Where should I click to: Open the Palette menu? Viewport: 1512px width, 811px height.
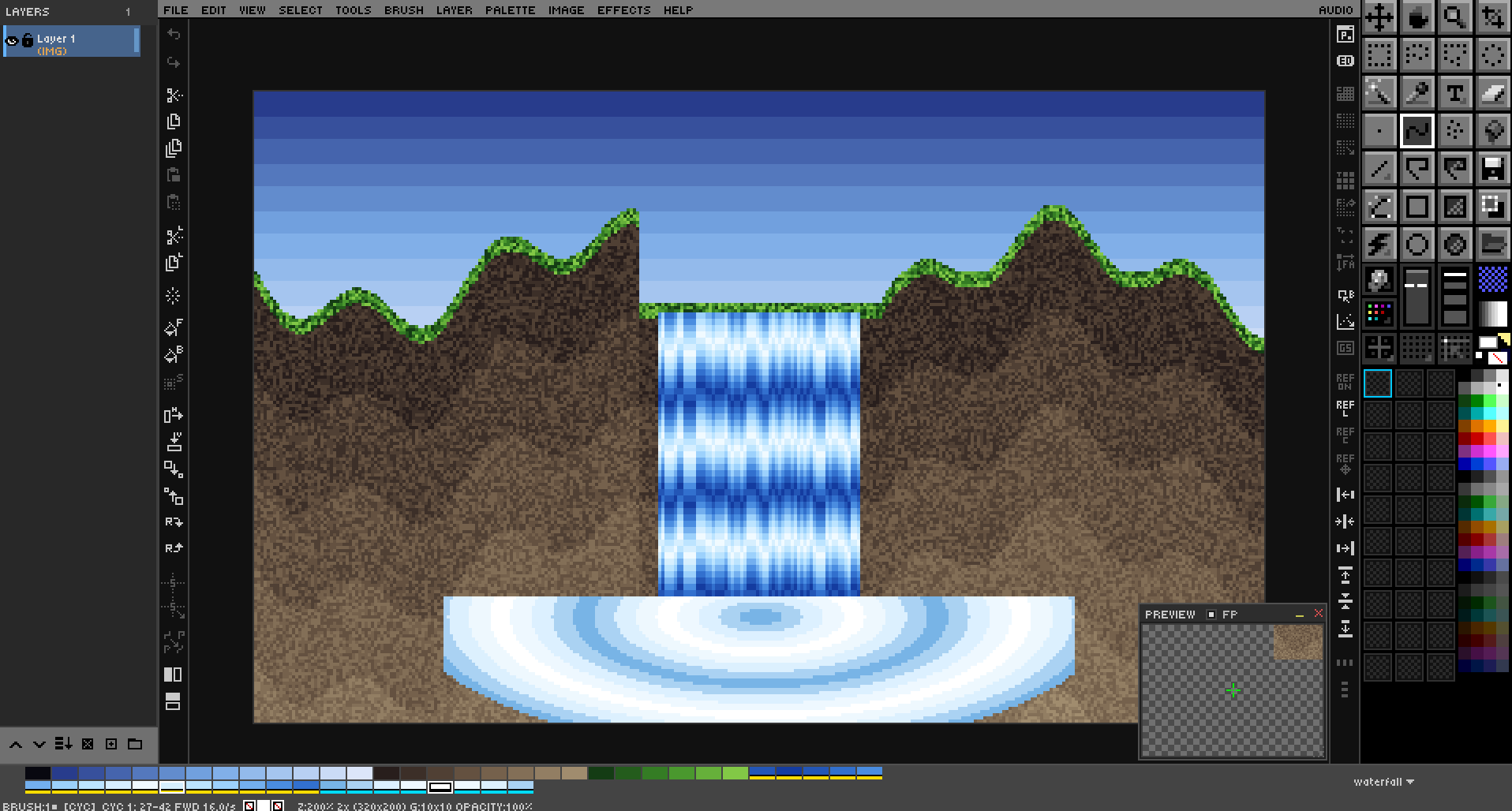(x=510, y=9)
